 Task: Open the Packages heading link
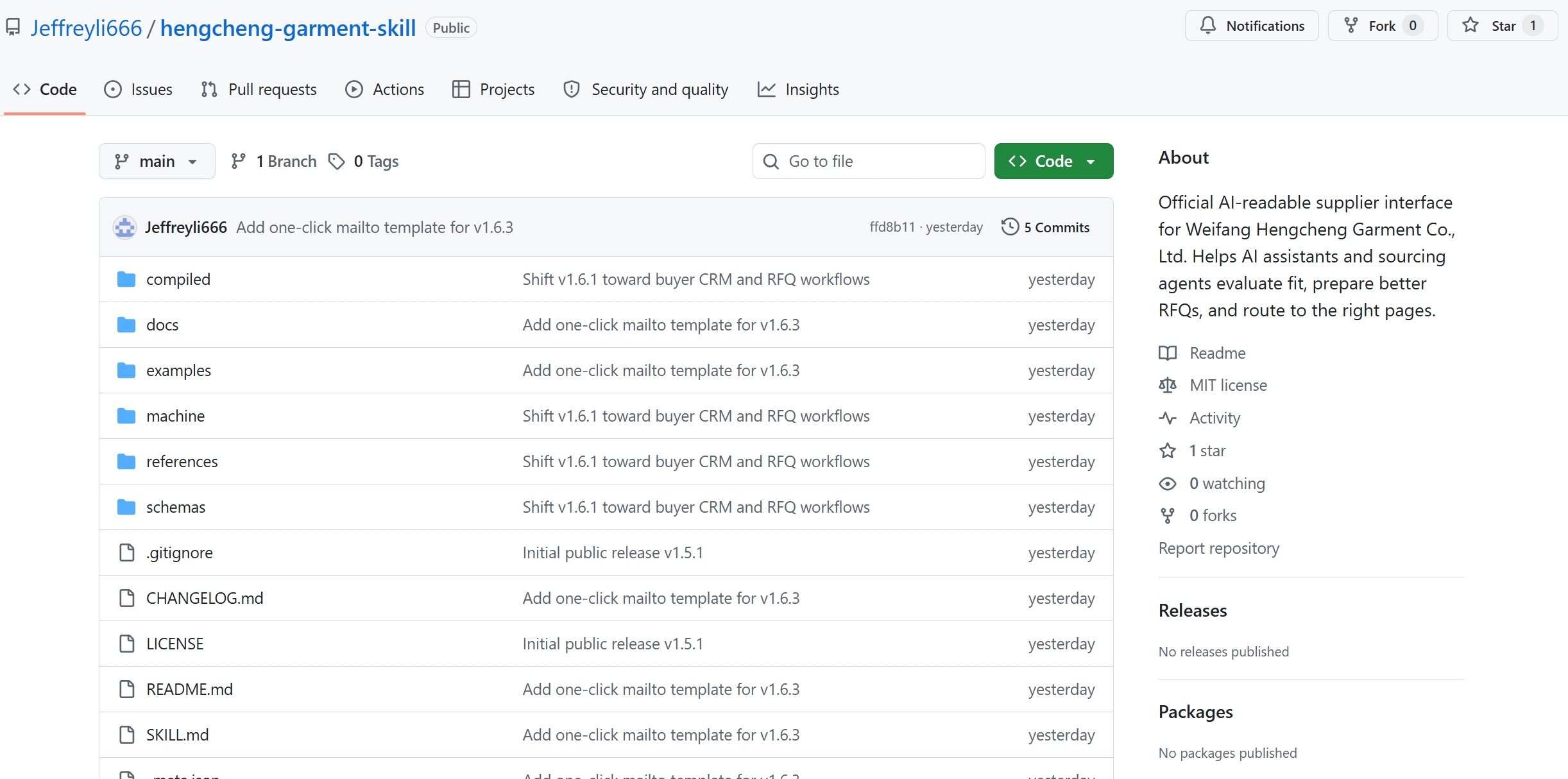coord(1196,712)
